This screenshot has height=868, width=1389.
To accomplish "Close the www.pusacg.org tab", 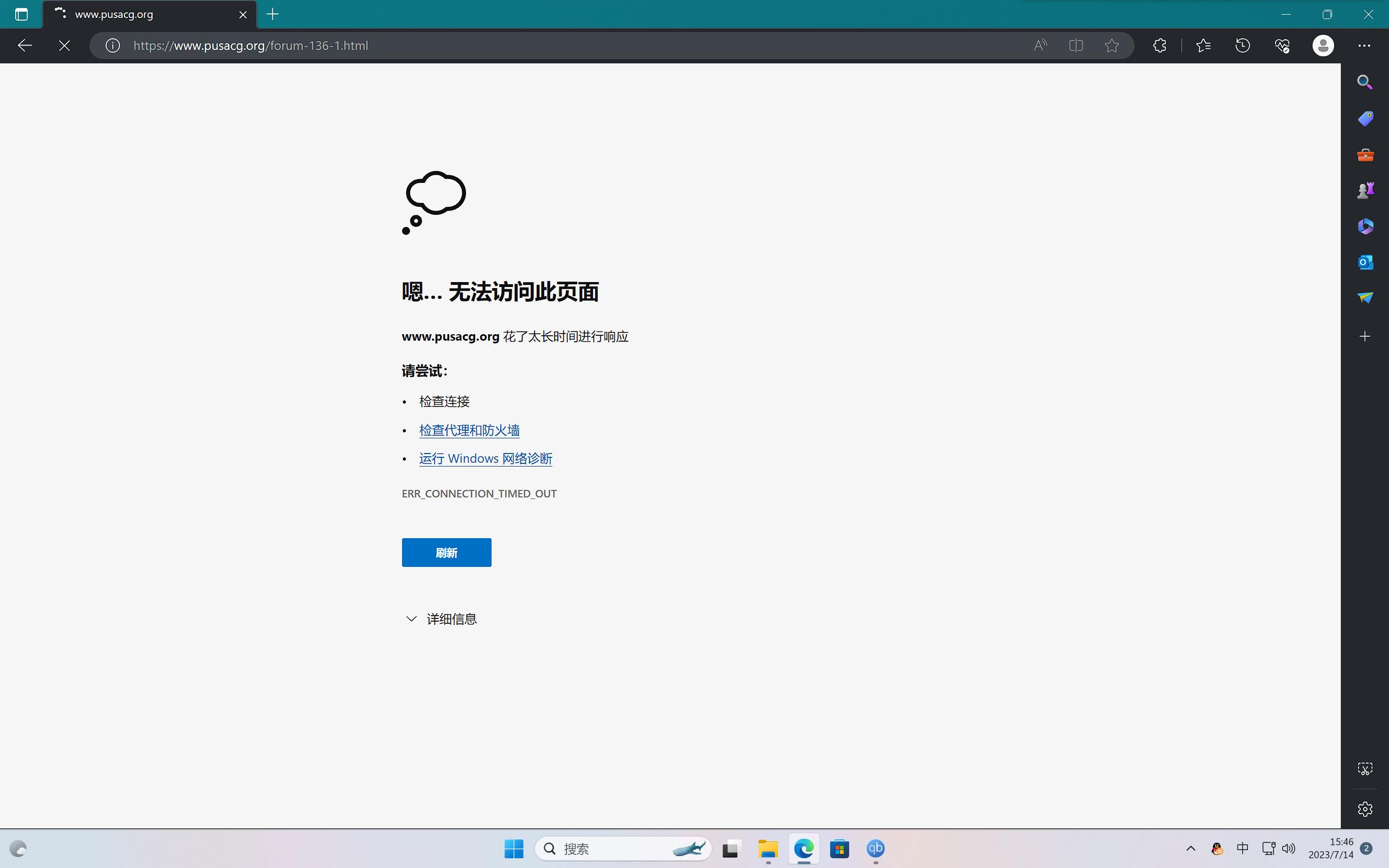I will tap(243, 14).
